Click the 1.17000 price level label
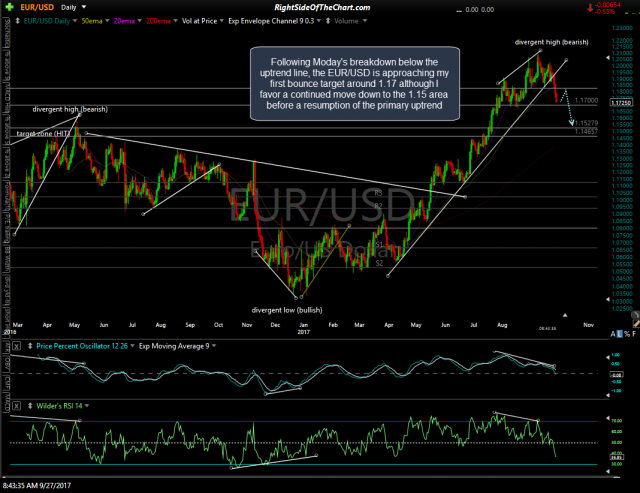The image size is (640, 493). click(x=587, y=100)
